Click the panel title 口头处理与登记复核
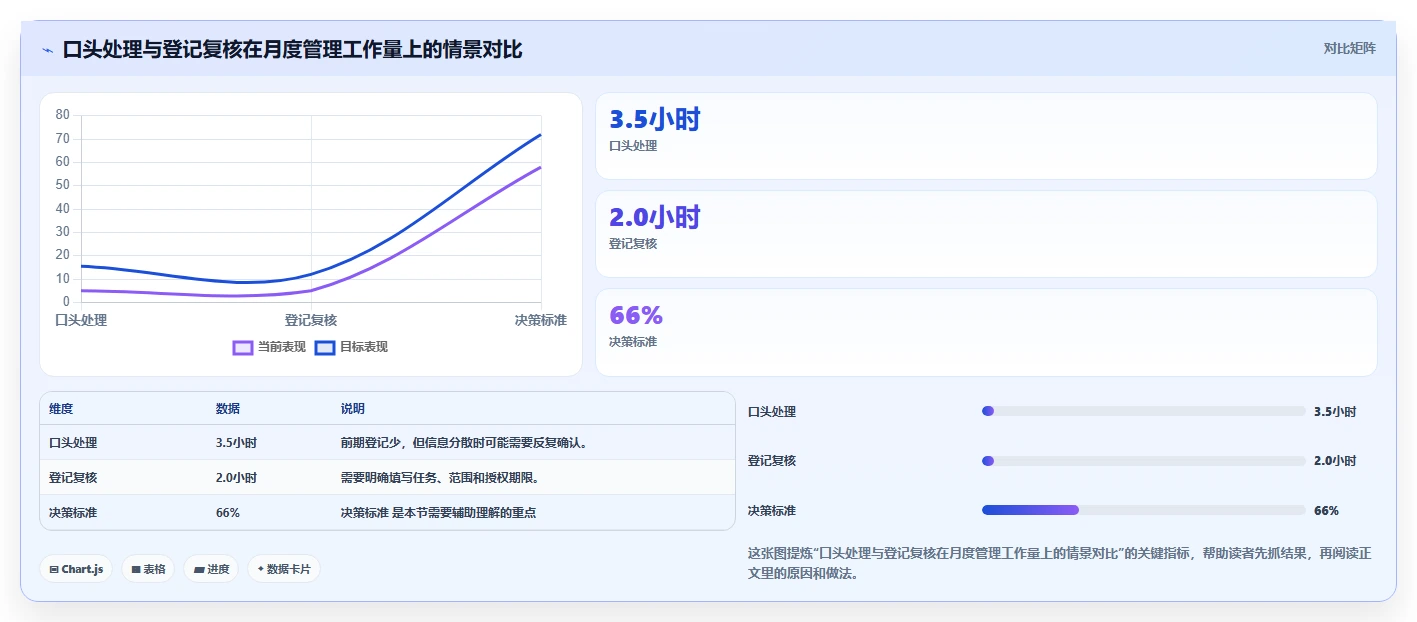 click(292, 49)
